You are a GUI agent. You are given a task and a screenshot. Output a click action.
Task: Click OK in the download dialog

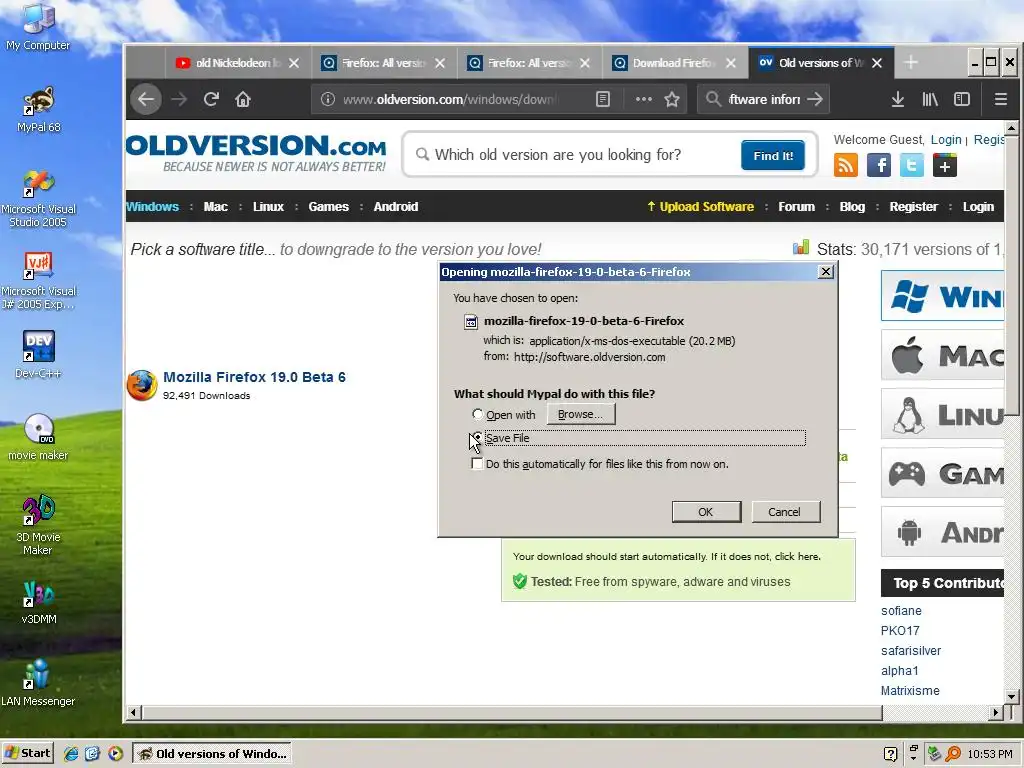pyautogui.click(x=706, y=512)
